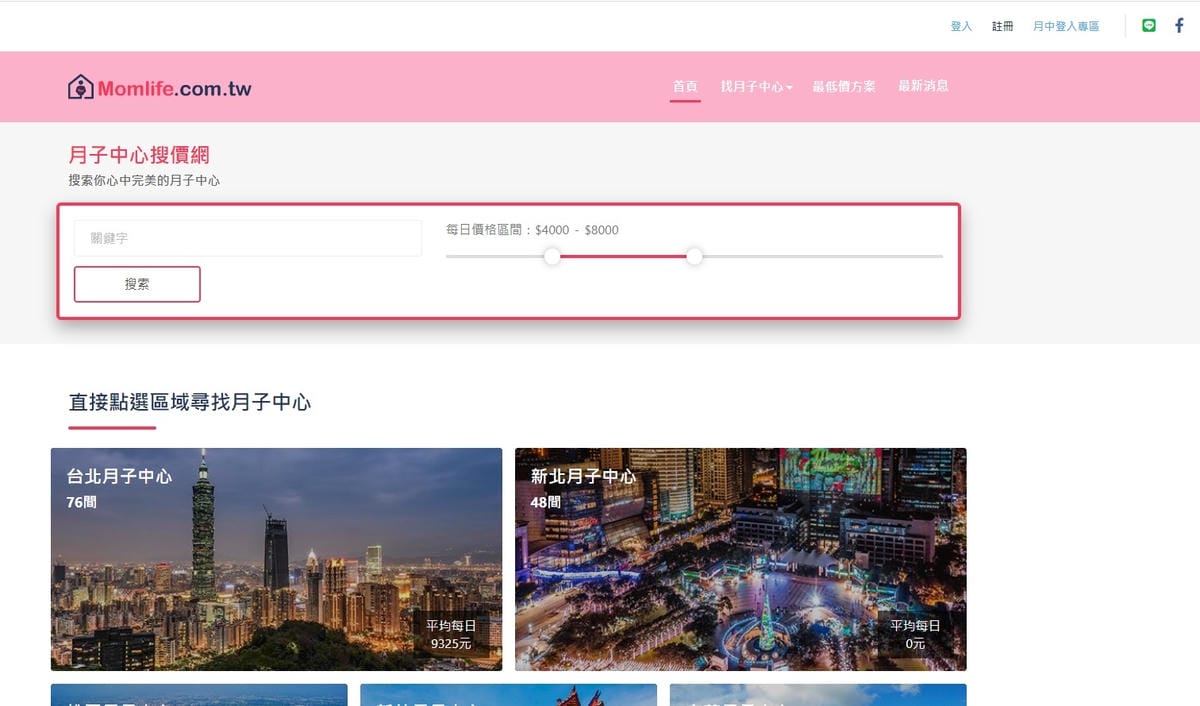
Task: Open 最低價方案 in navigation
Action: pyautogui.click(x=843, y=87)
